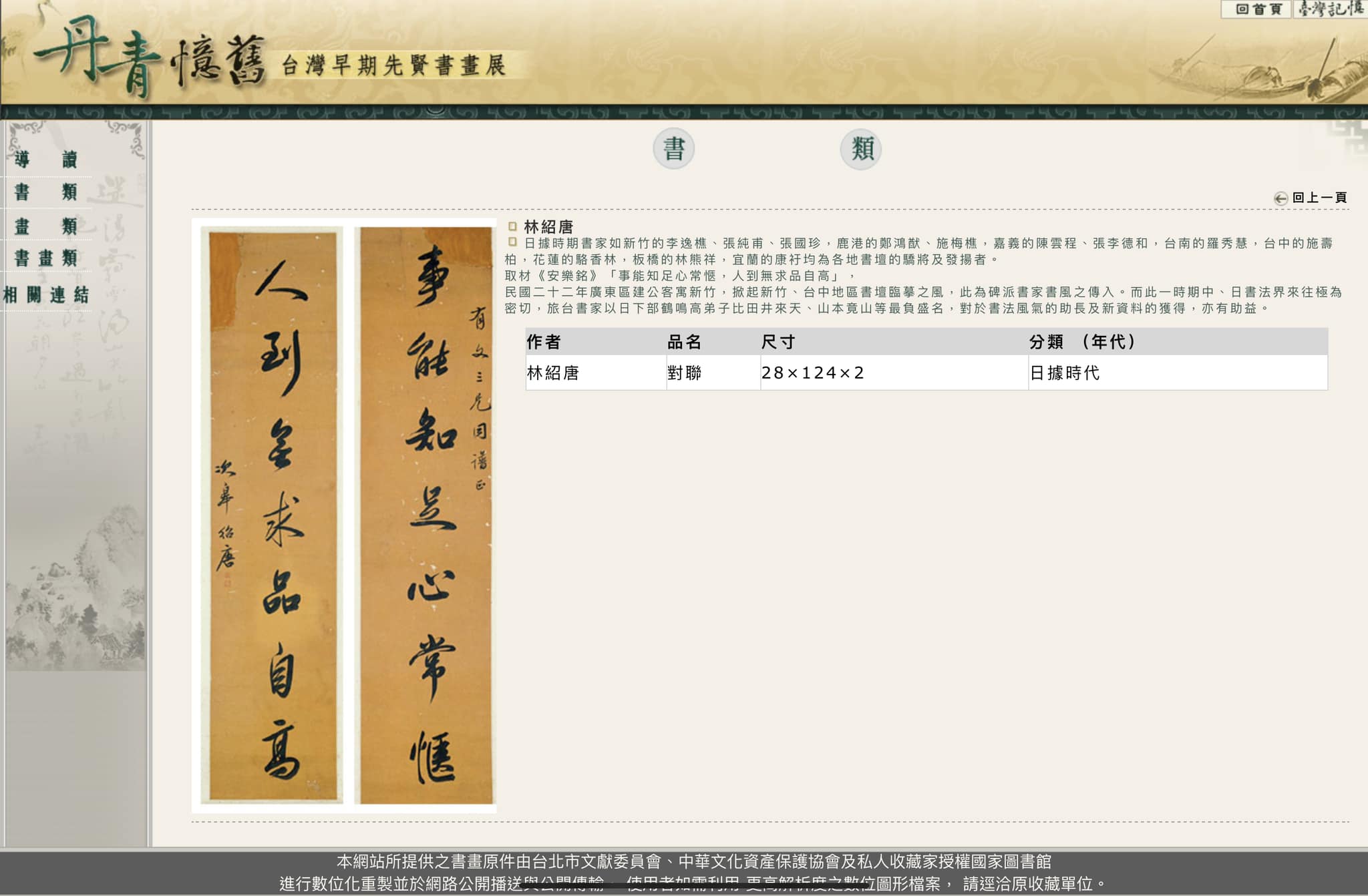Open the 書類 sidebar menu item
The width and height of the screenshot is (1368, 896).
tap(46, 192)
